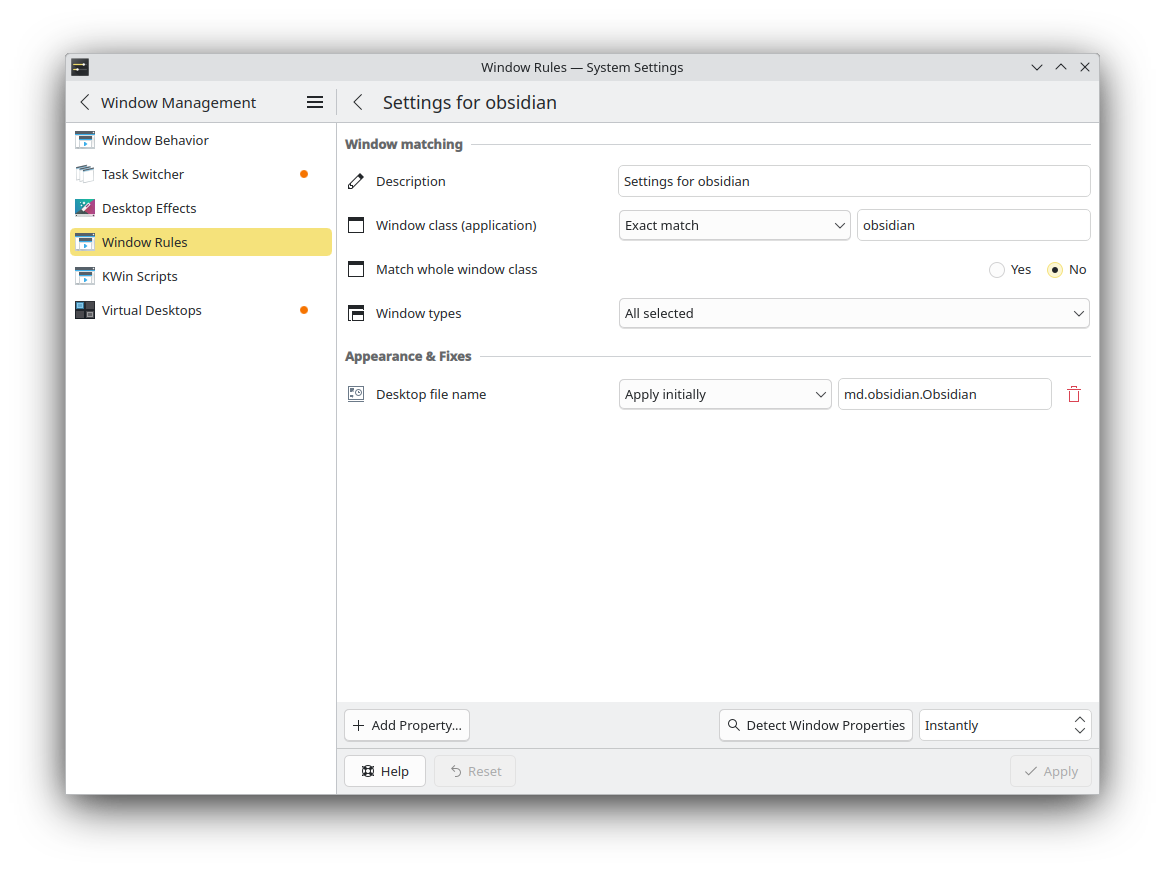The height and width of the screenshot is (872, 1165).
Task: Select Yes for Match whole window class
Action: (x=997, y=269)
